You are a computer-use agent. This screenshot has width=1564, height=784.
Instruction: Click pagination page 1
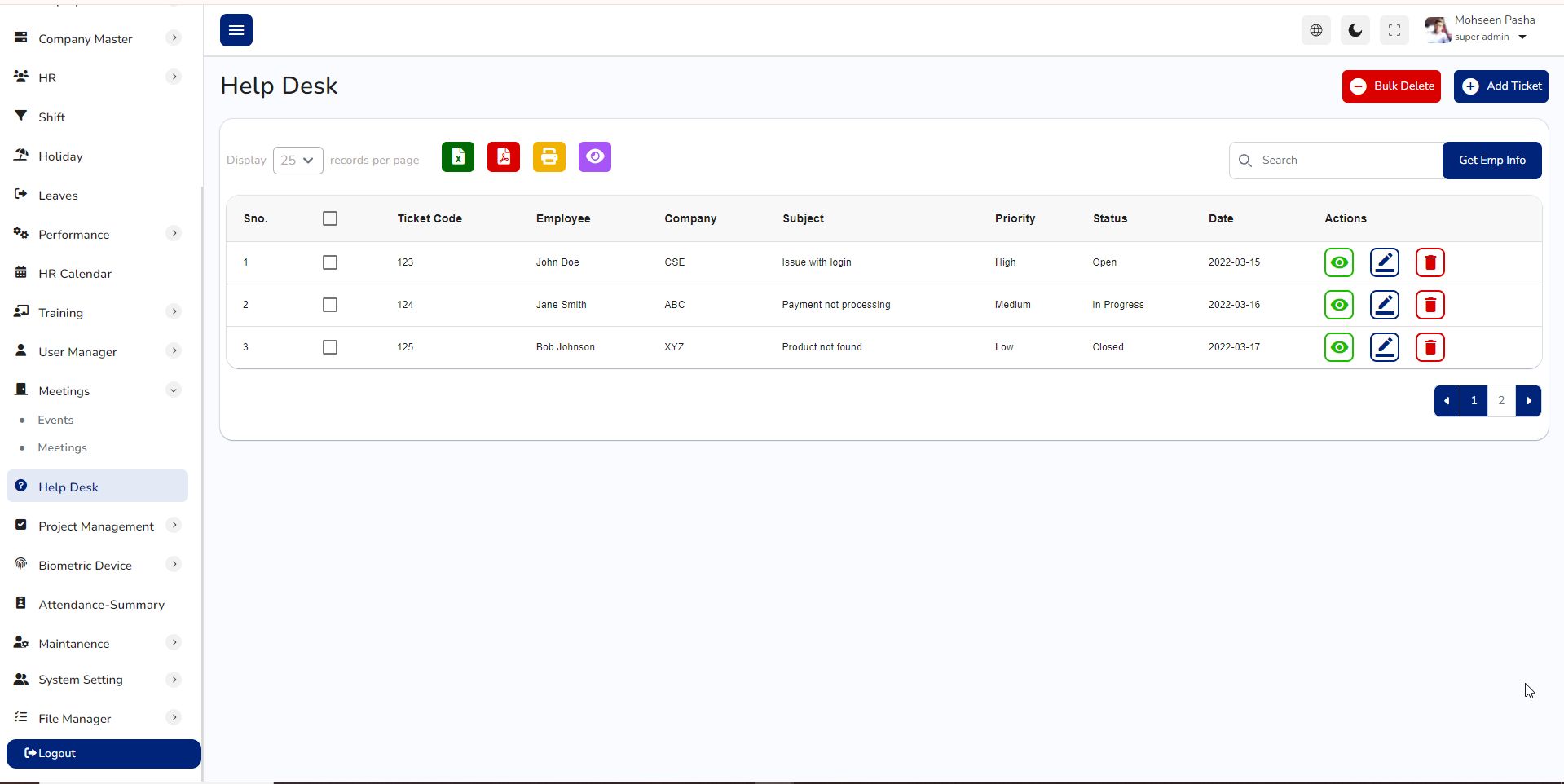1474,400
